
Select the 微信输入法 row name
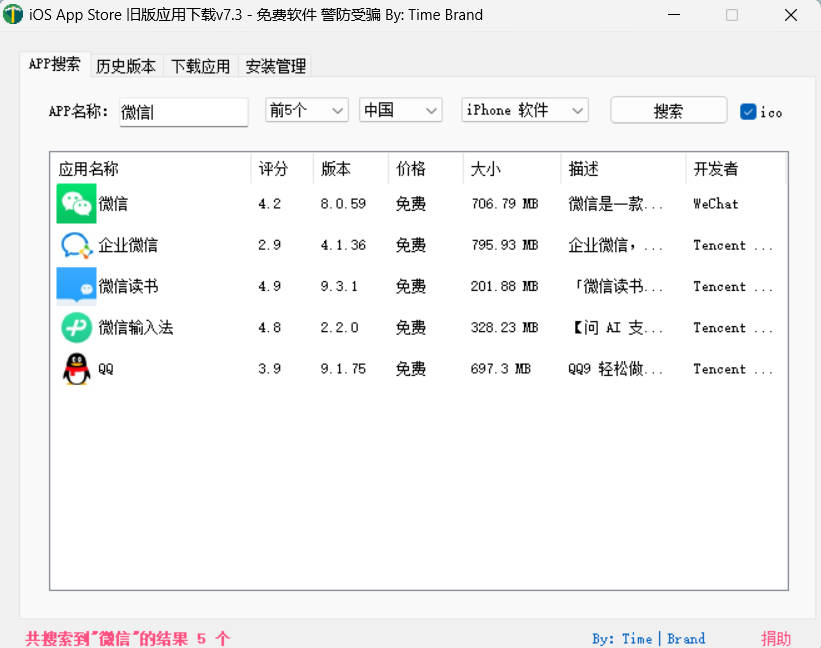(x=136, y=328)
